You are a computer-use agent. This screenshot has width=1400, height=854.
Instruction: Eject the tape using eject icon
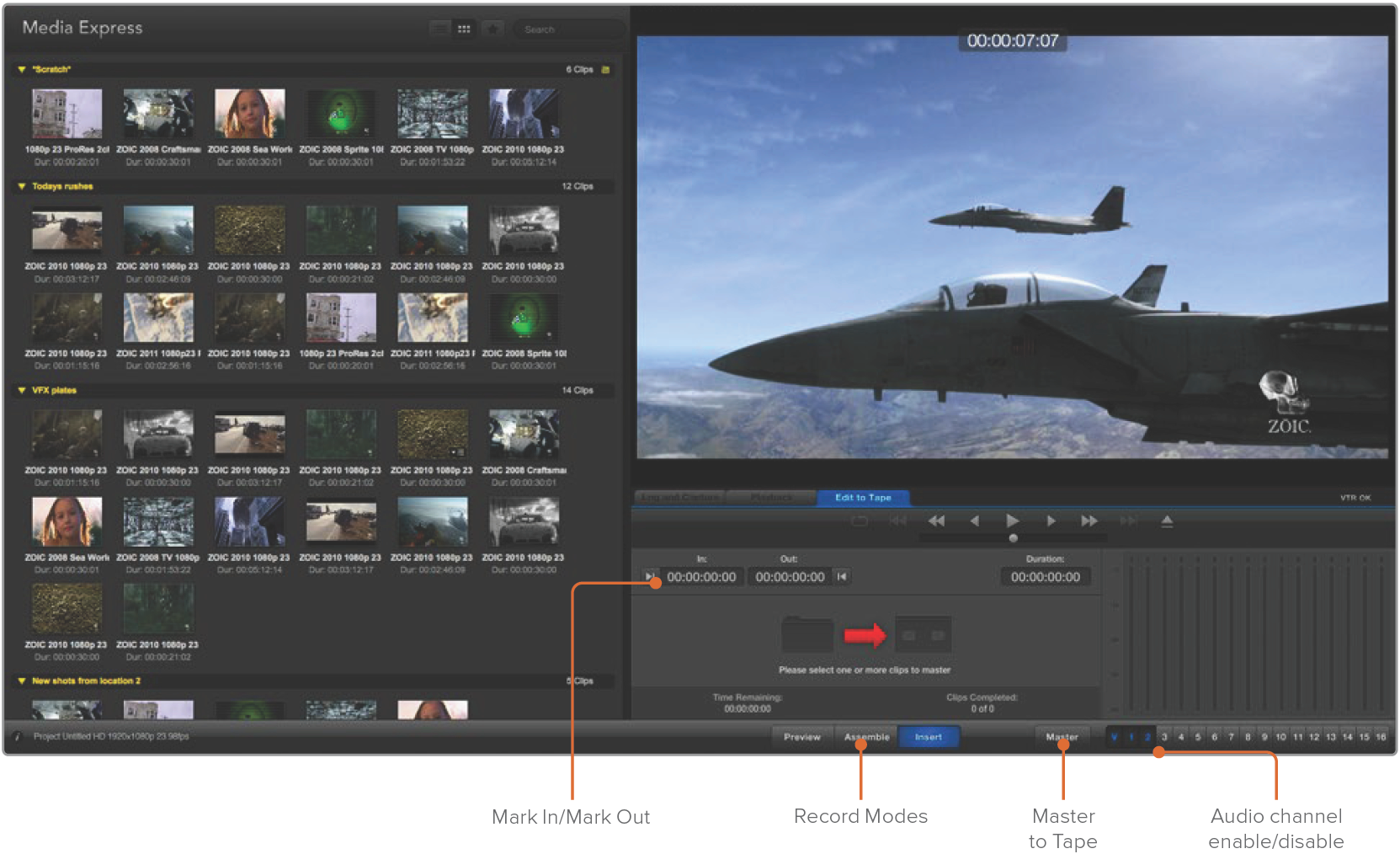pos(1167,521)
